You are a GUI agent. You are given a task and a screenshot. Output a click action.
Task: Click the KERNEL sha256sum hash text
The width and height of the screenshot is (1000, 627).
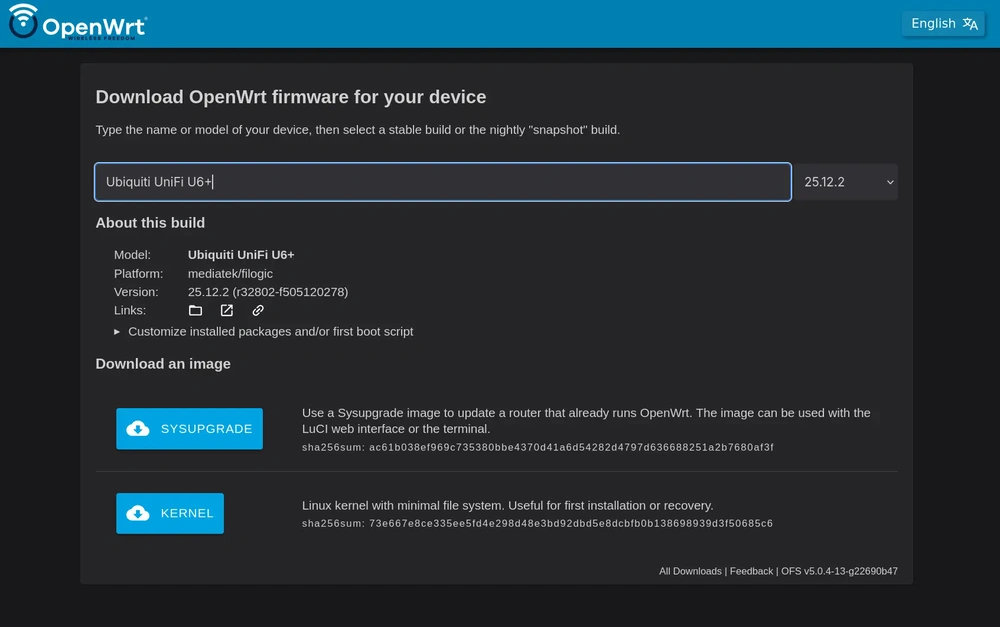coord(571,524)
